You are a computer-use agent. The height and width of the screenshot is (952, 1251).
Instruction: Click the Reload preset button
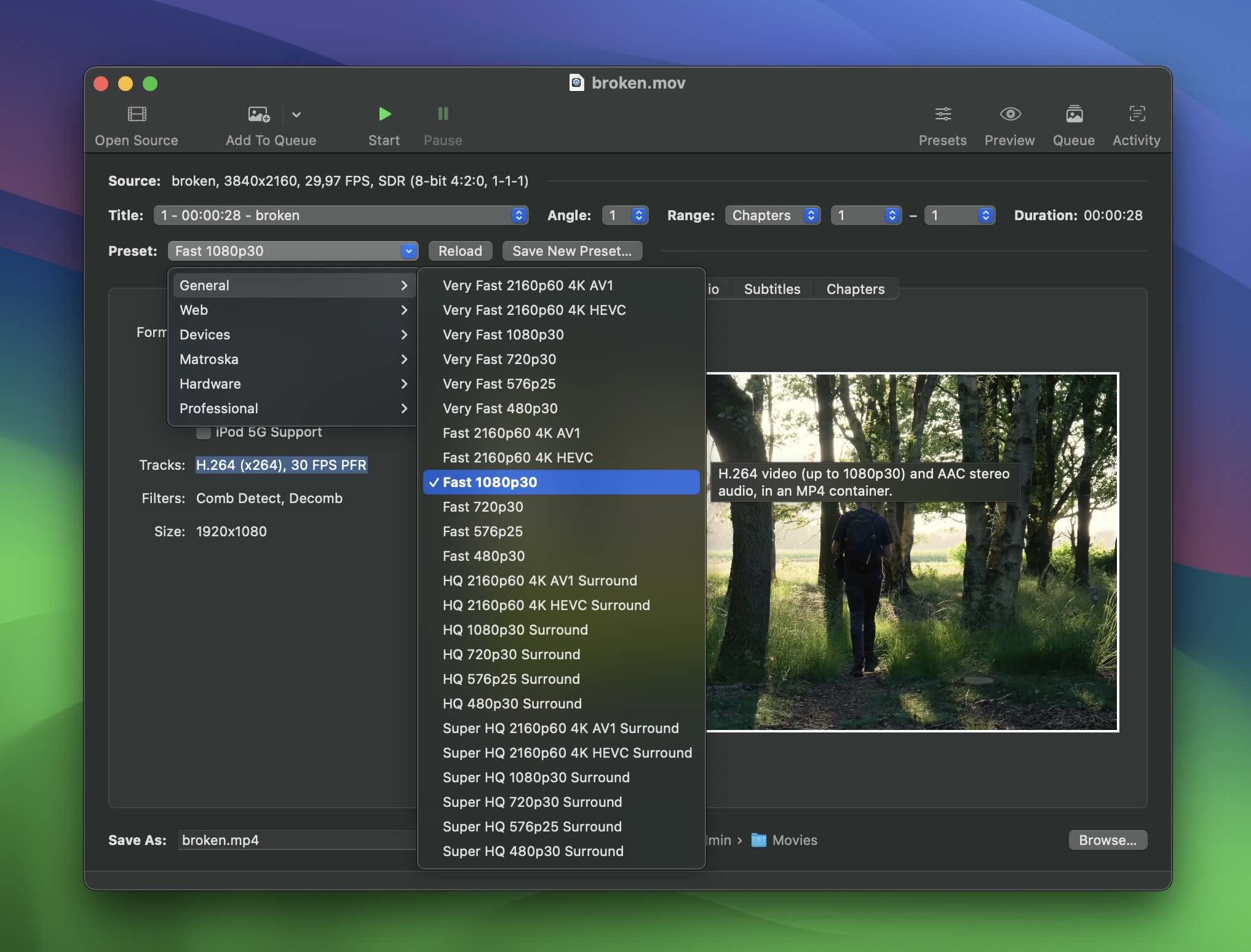coord(460,251)
